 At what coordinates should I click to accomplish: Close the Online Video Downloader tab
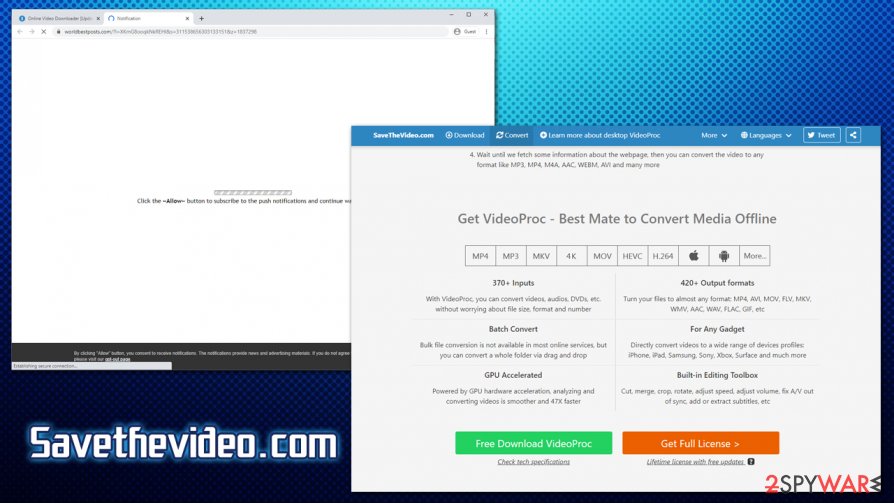coord(98,18)
